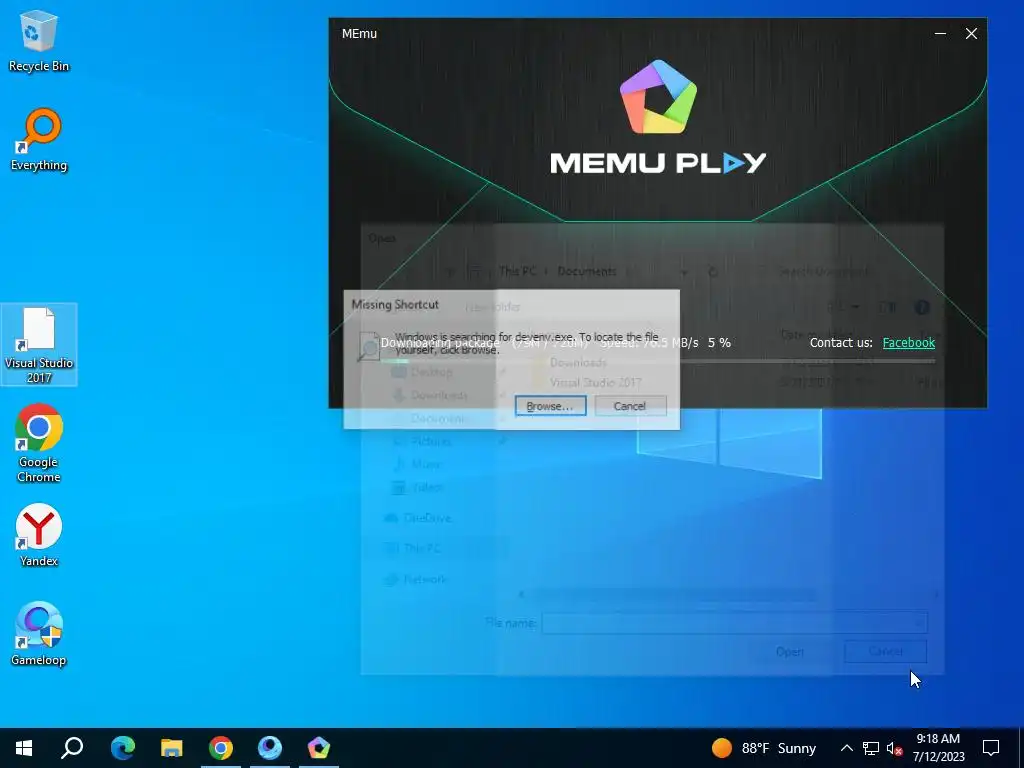The width and height of the screenshot is (1024, 768).
Task: Cancel the faded Open file dialog
Action: [x=885, y=652]
